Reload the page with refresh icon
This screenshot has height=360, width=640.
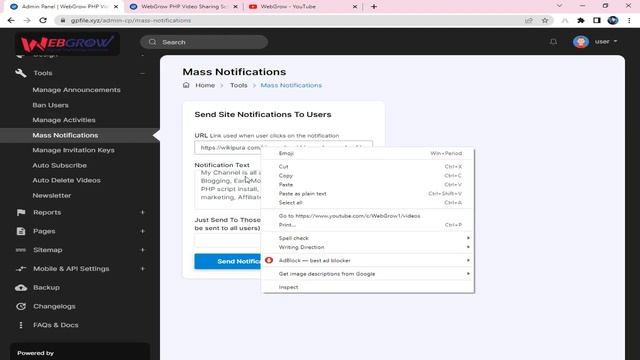pos(43,20)
